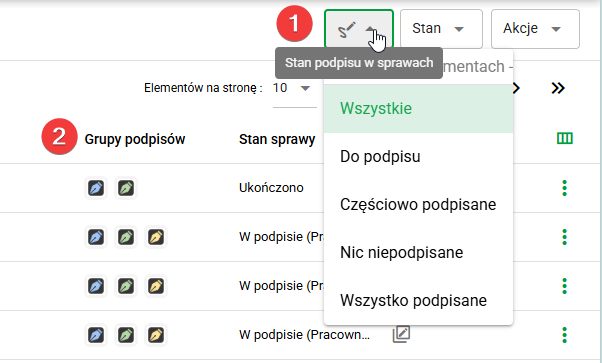
Task: Click green signature icon in the last row
Action: 126,335
